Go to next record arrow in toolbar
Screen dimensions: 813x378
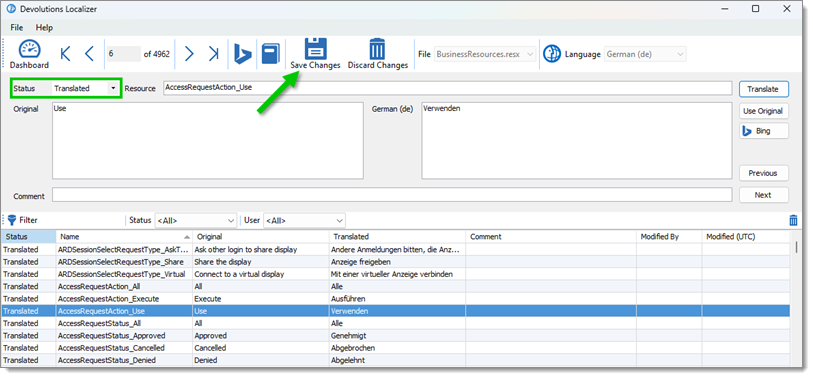click(189, 53)
